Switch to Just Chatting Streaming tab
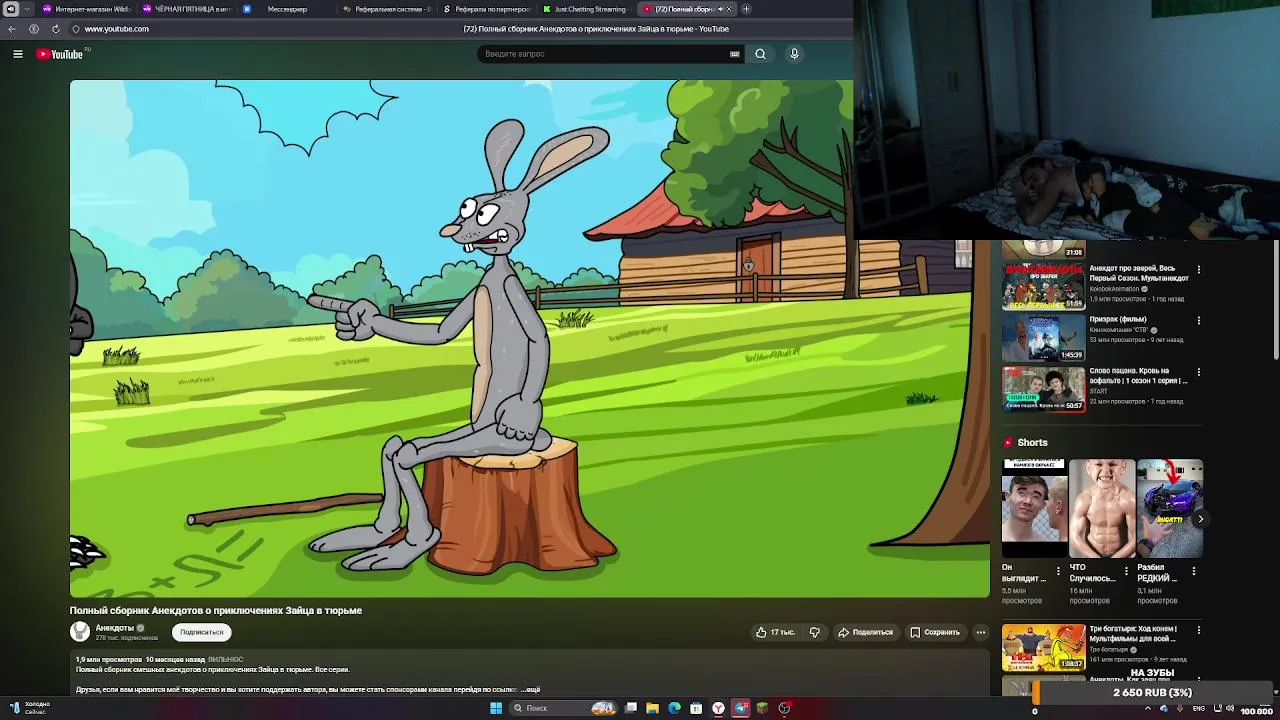The width and height of the screenshot is (1280, 720). (x=586, y=9)
